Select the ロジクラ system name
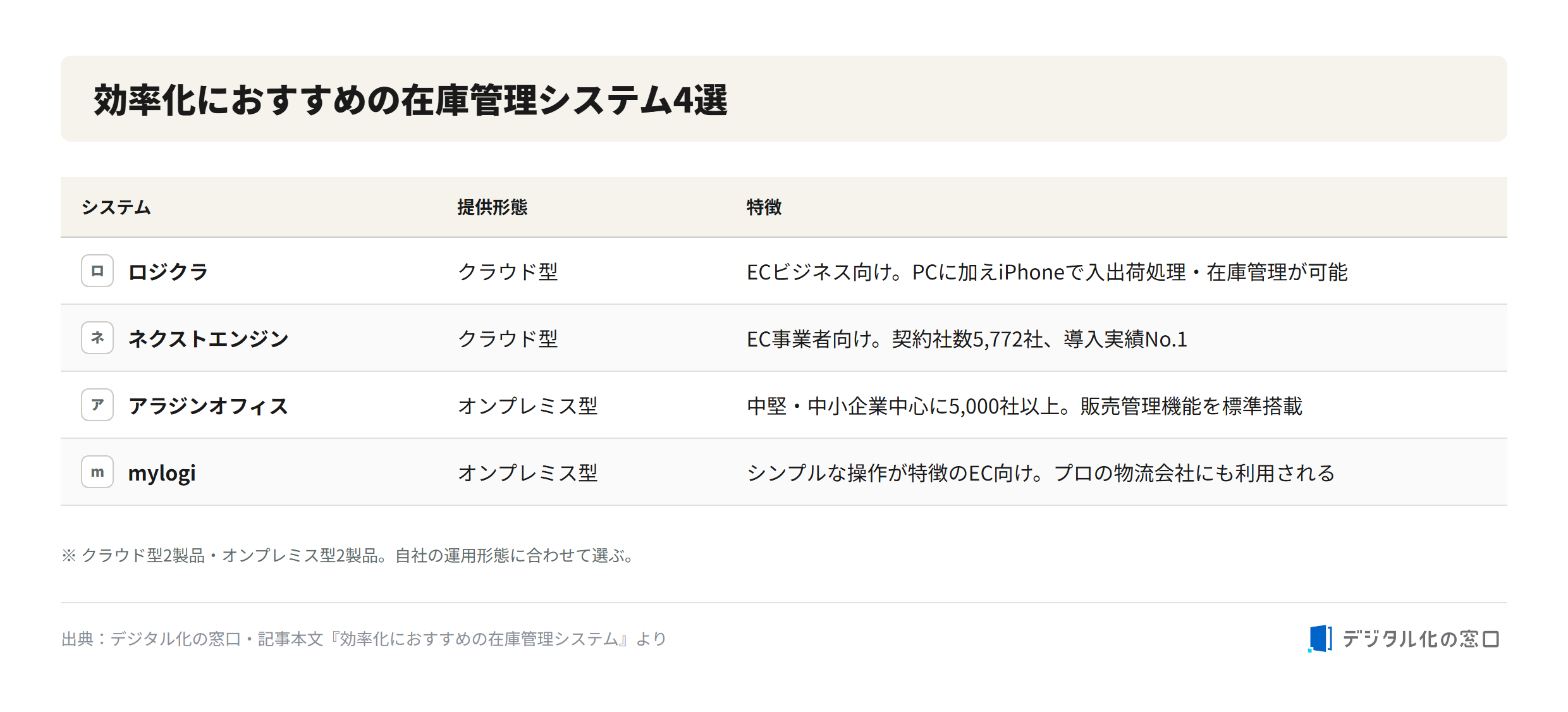Viewport: 1568px width, 712px height. pos(168,272)
